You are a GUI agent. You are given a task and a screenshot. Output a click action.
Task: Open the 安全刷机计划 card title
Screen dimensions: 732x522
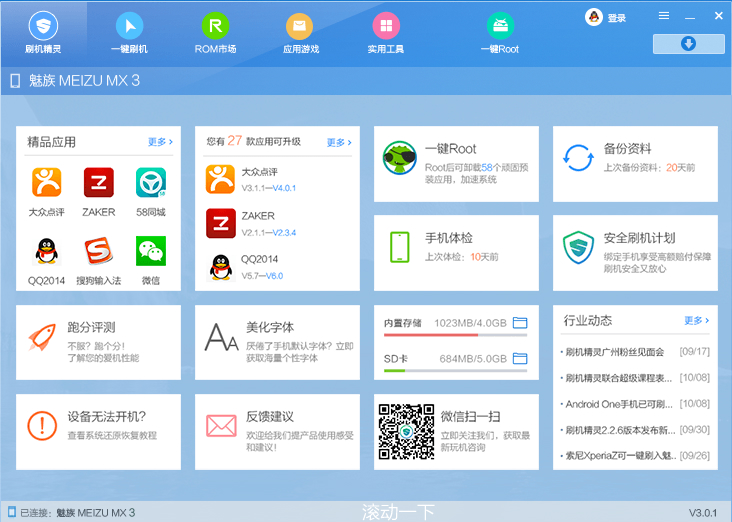coord(640,238)
